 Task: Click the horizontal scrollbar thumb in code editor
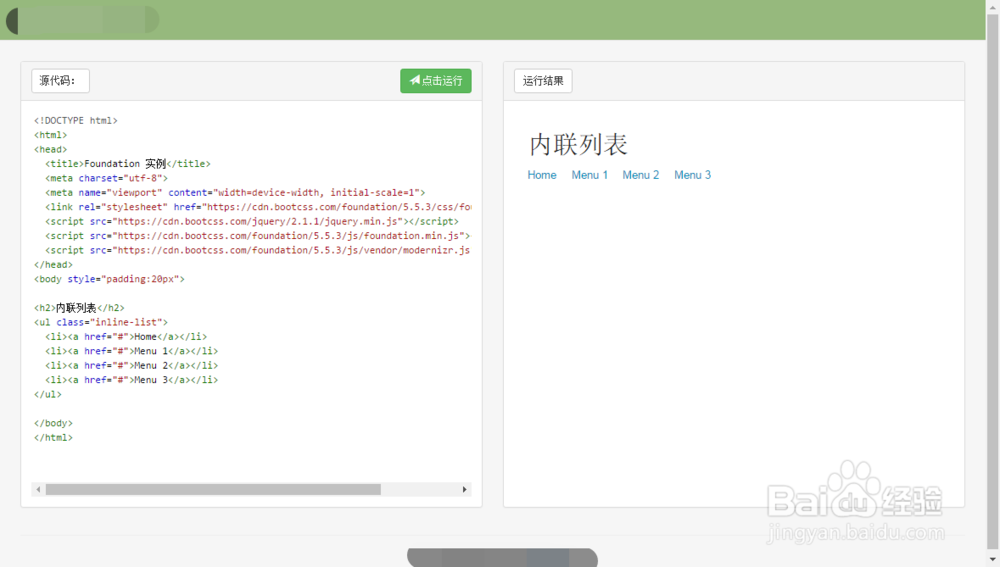(x=213, y=489)
